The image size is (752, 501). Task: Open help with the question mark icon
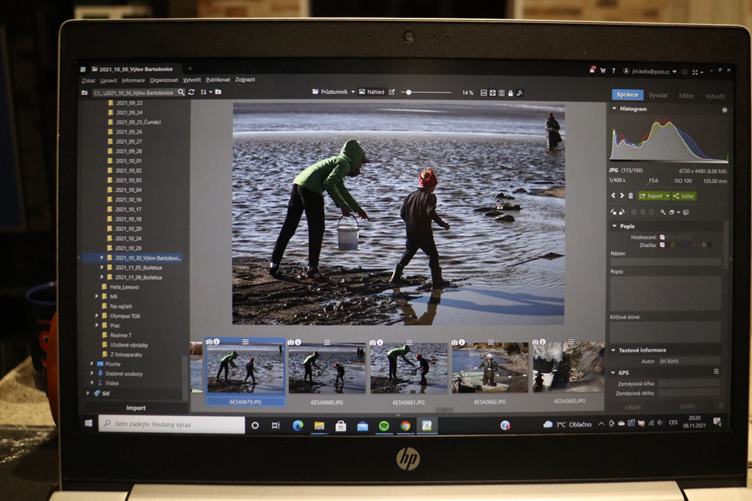[613, 70]
